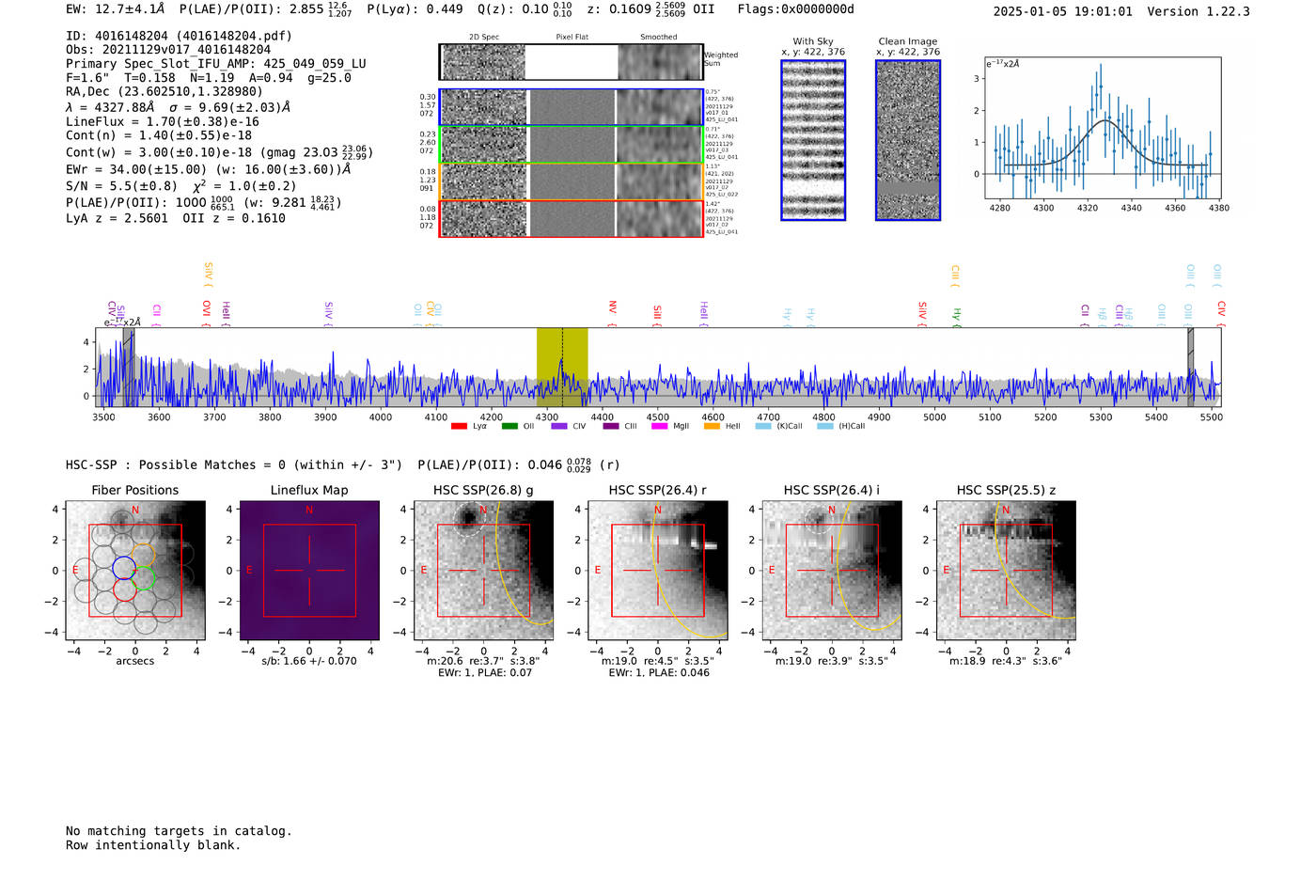Click 'EW: 12.7±4.1Å' in the header

(x=115, y=9)
